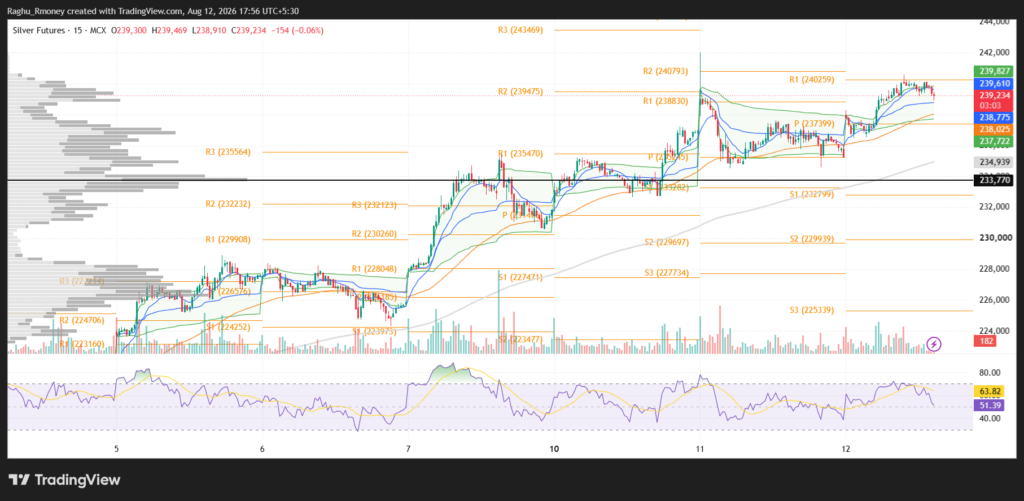Click the red 239,234 last price tag

pos(993,95)
